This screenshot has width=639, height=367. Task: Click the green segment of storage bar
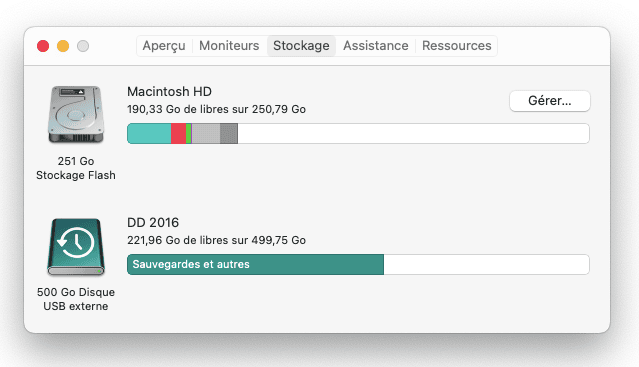[x=188, y=134]
